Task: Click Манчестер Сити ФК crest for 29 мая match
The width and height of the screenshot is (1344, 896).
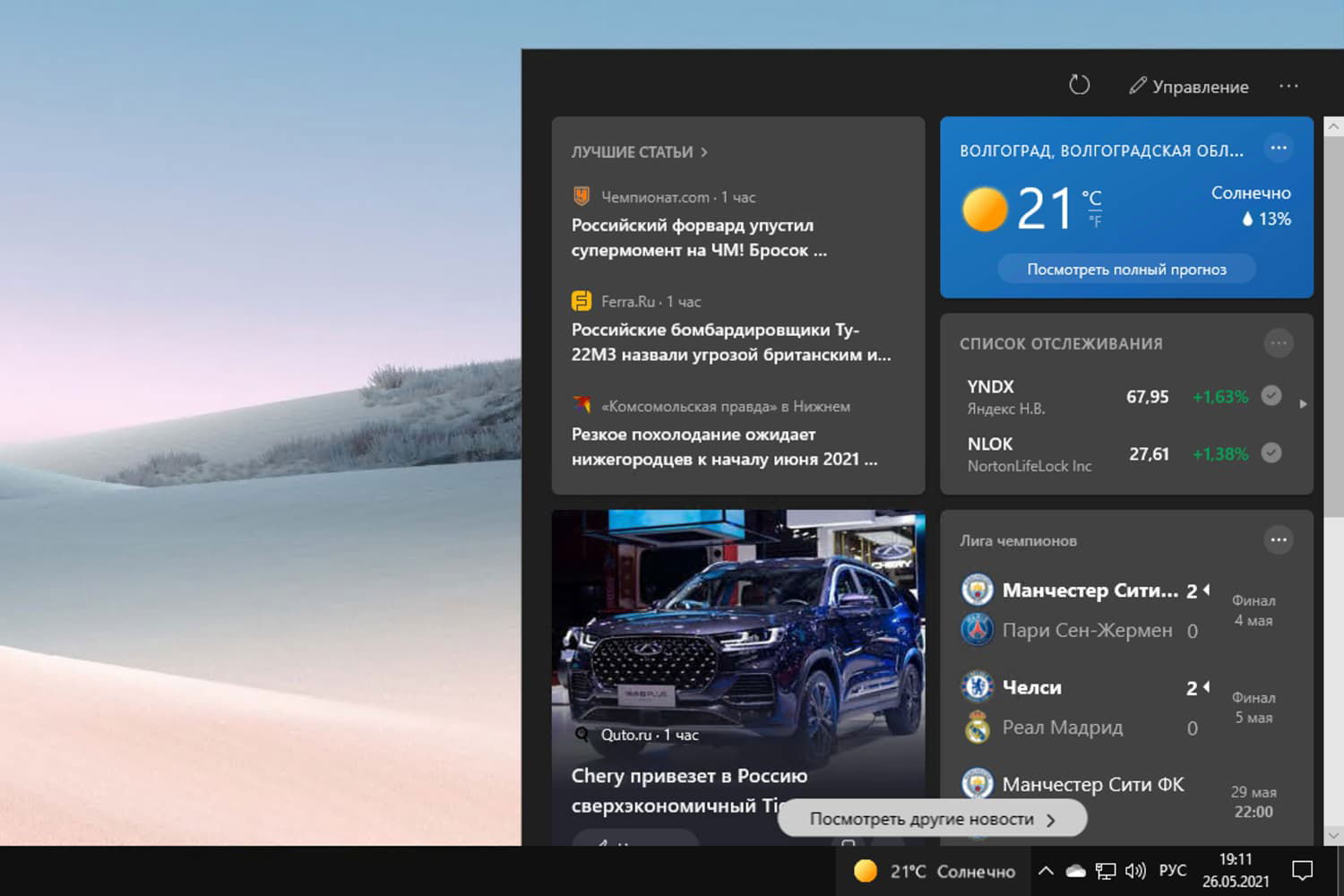Action: coord(978,784)
